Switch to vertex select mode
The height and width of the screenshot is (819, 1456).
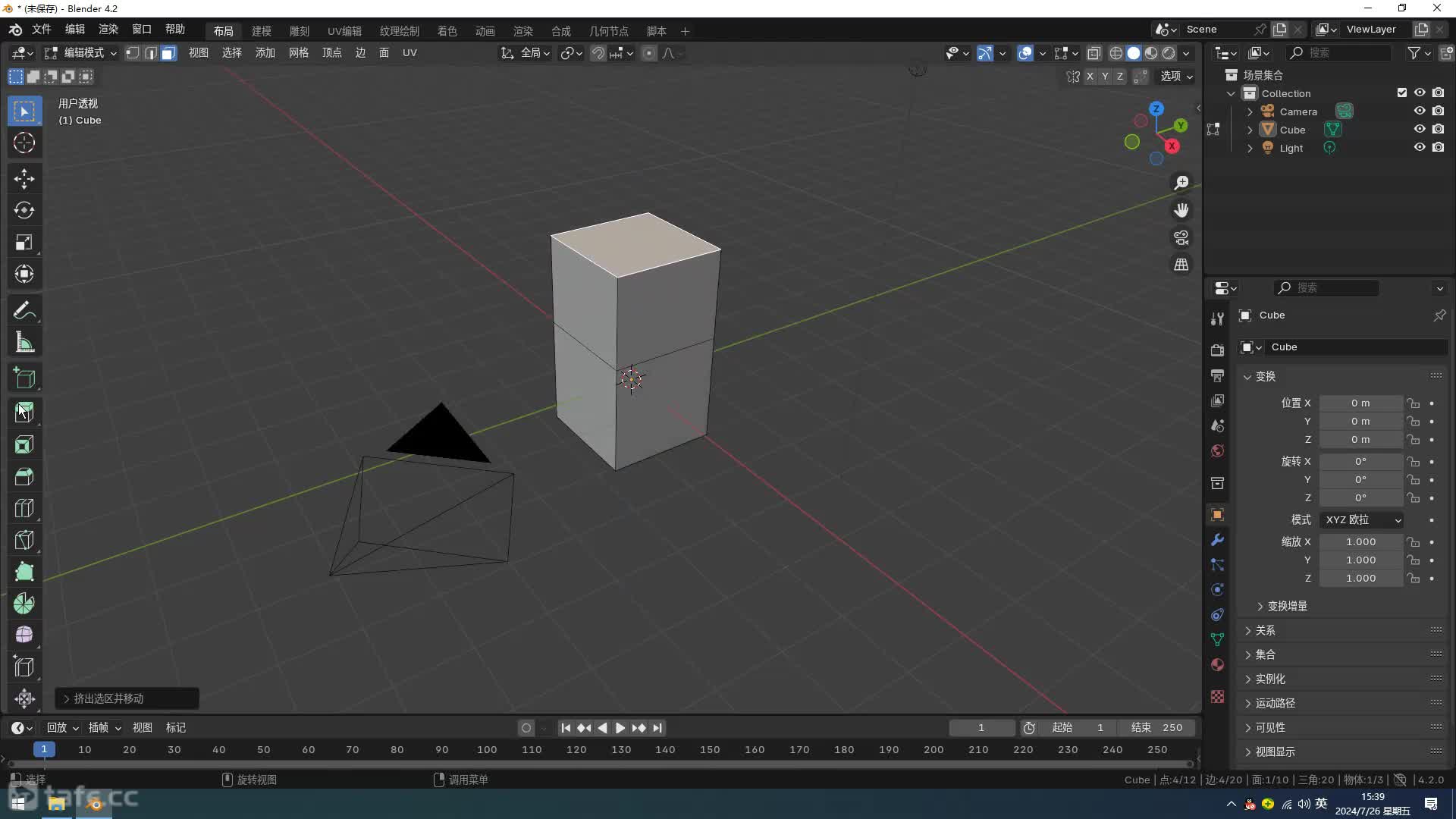tap(132, 53)
